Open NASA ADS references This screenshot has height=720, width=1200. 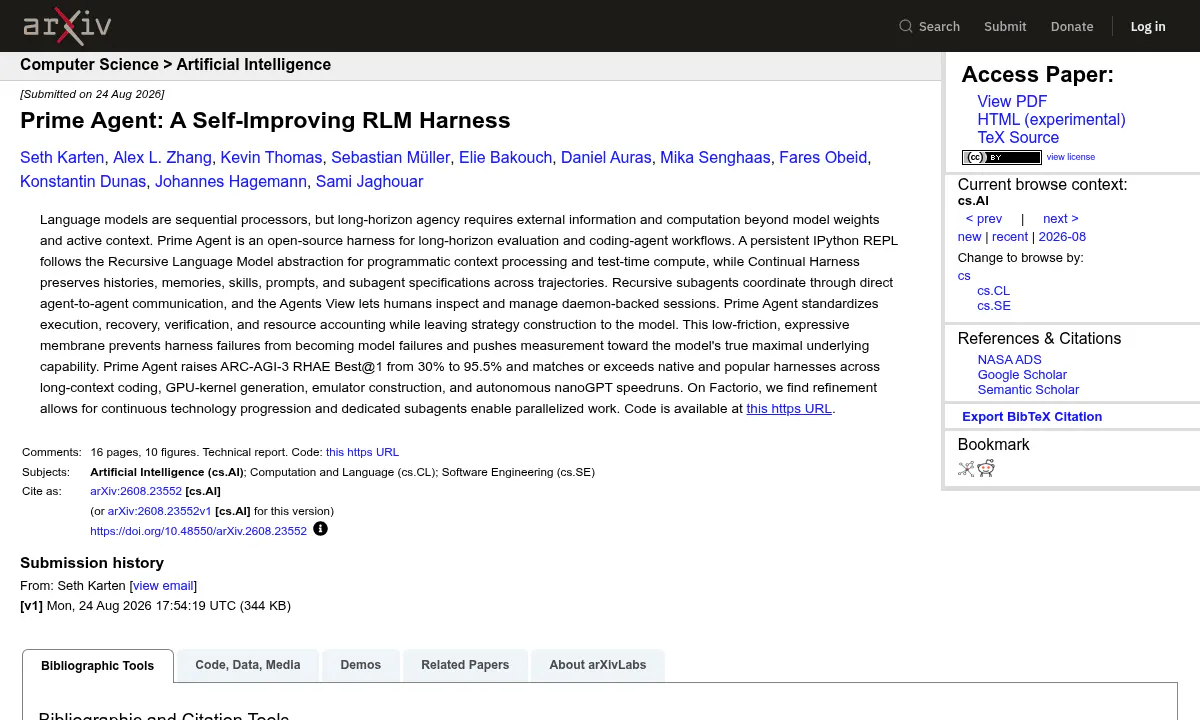pos(1009,360)
